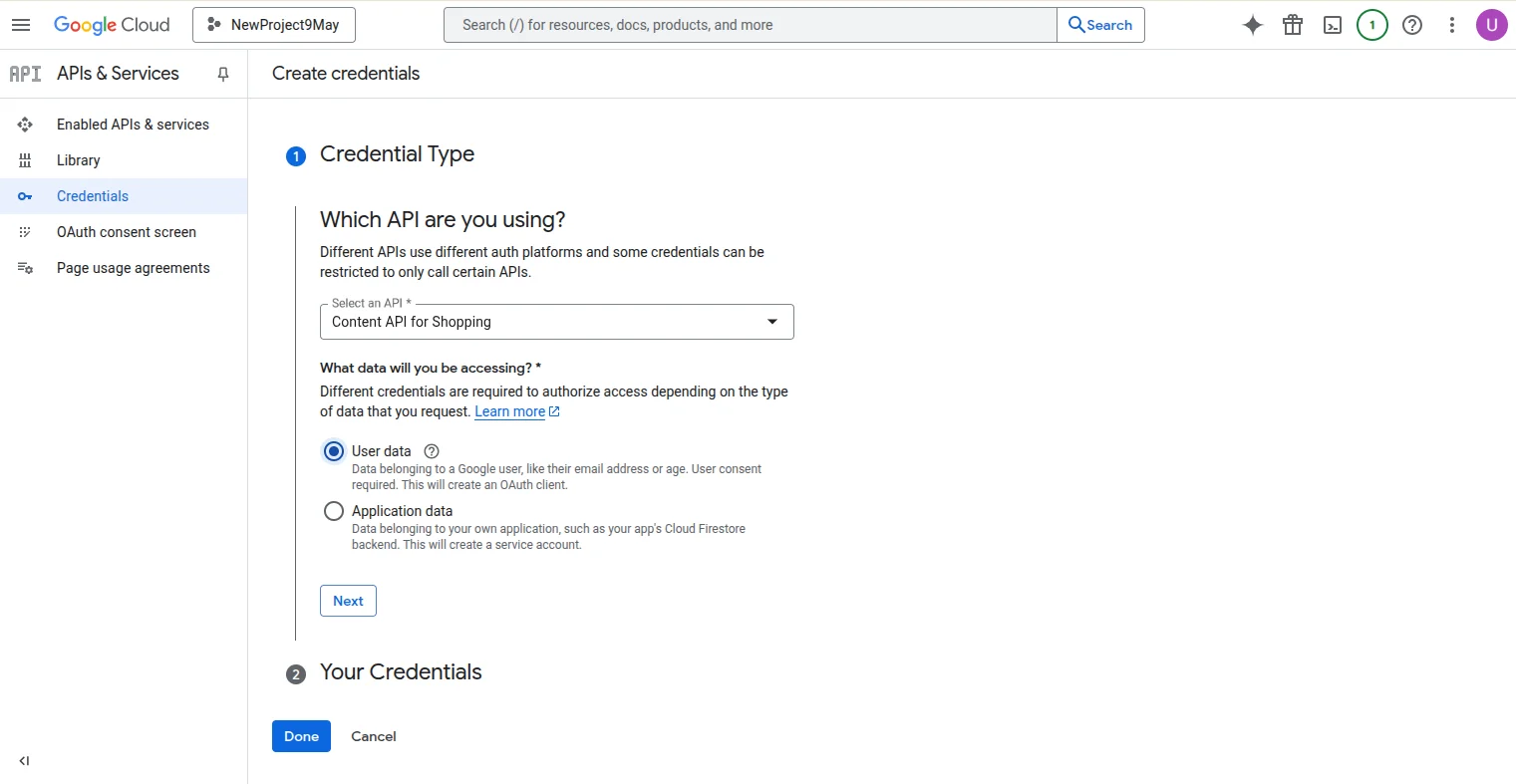
Task: Click the purple U avatar circle
Action: click(1491, 25)
